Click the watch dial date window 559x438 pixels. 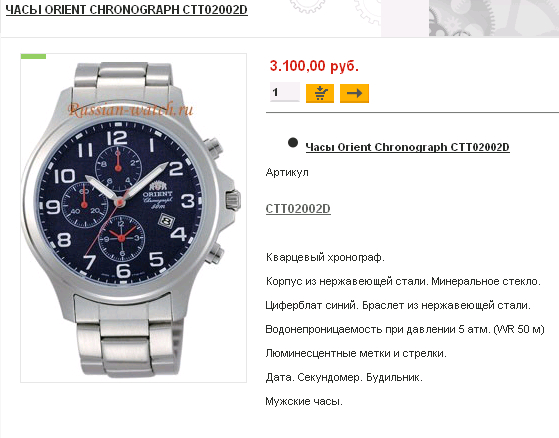click(166, 221)
